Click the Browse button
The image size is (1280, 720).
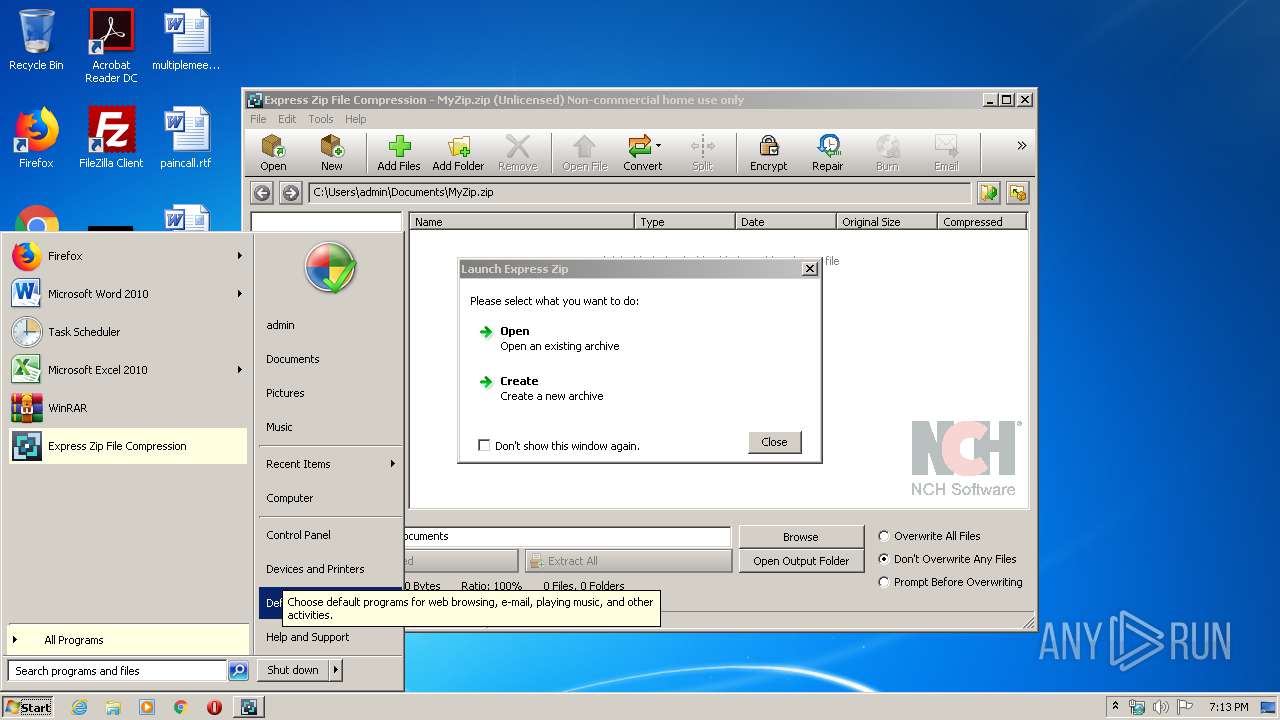pyautogui.click(x=800, y=537)
